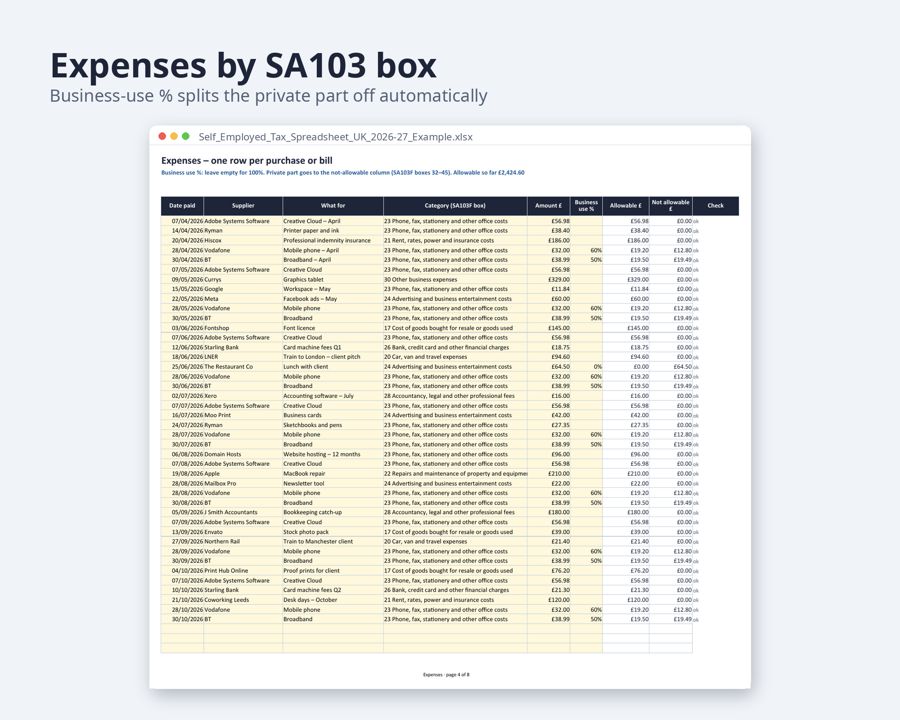900x720 pixels.
Task: Click the 'Xero' supplier cell
Action: [x=243, y=396]
